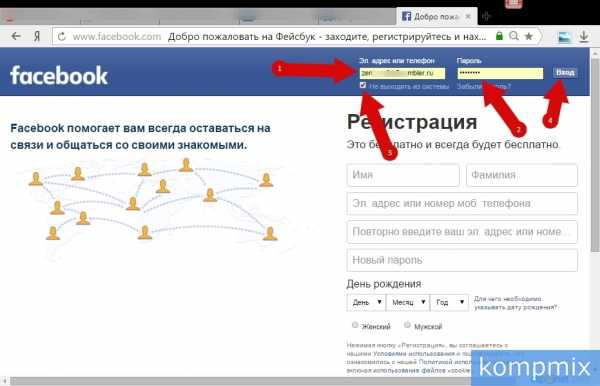Bookmark page with the star icon

pos(529,36)
